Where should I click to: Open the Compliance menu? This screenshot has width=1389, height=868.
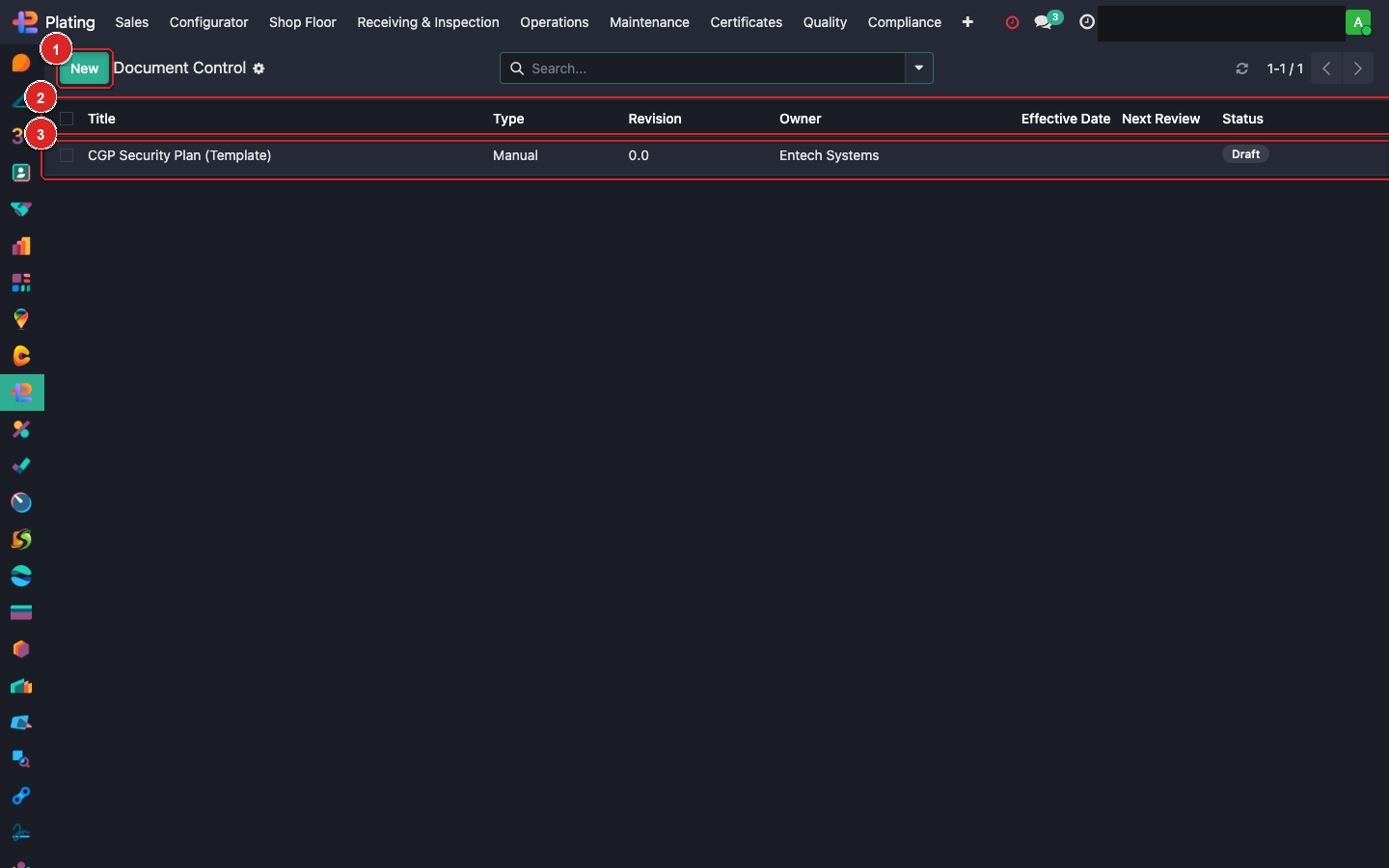(904, 22)
